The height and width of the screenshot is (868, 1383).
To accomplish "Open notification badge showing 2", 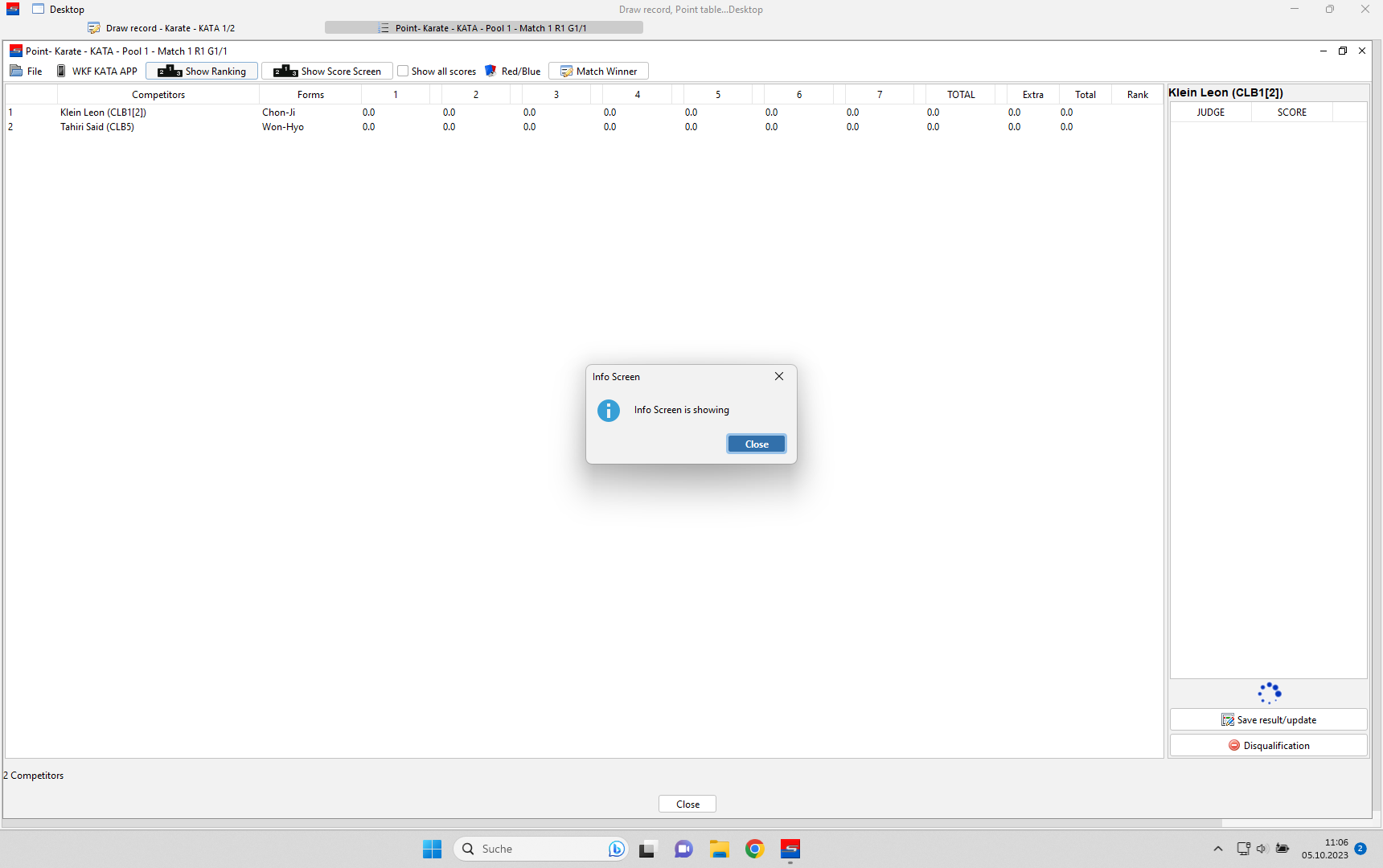I will (x=1360, y=849).
